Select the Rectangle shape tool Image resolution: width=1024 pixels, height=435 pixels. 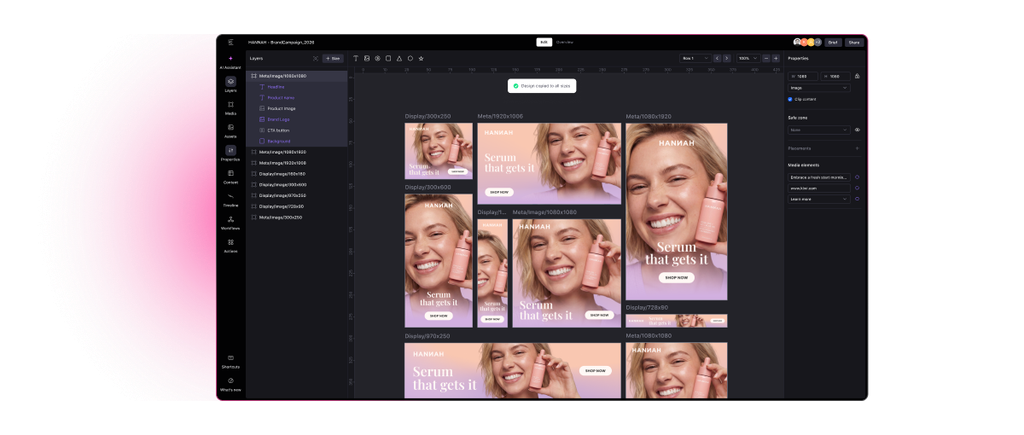[x=389, y=58]
